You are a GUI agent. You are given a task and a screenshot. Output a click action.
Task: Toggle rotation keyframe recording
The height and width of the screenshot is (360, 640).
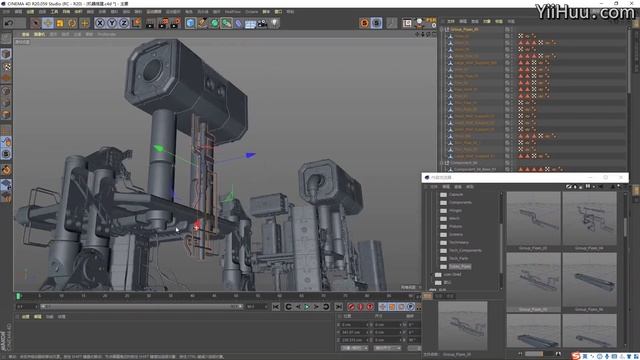pos(401,307)
